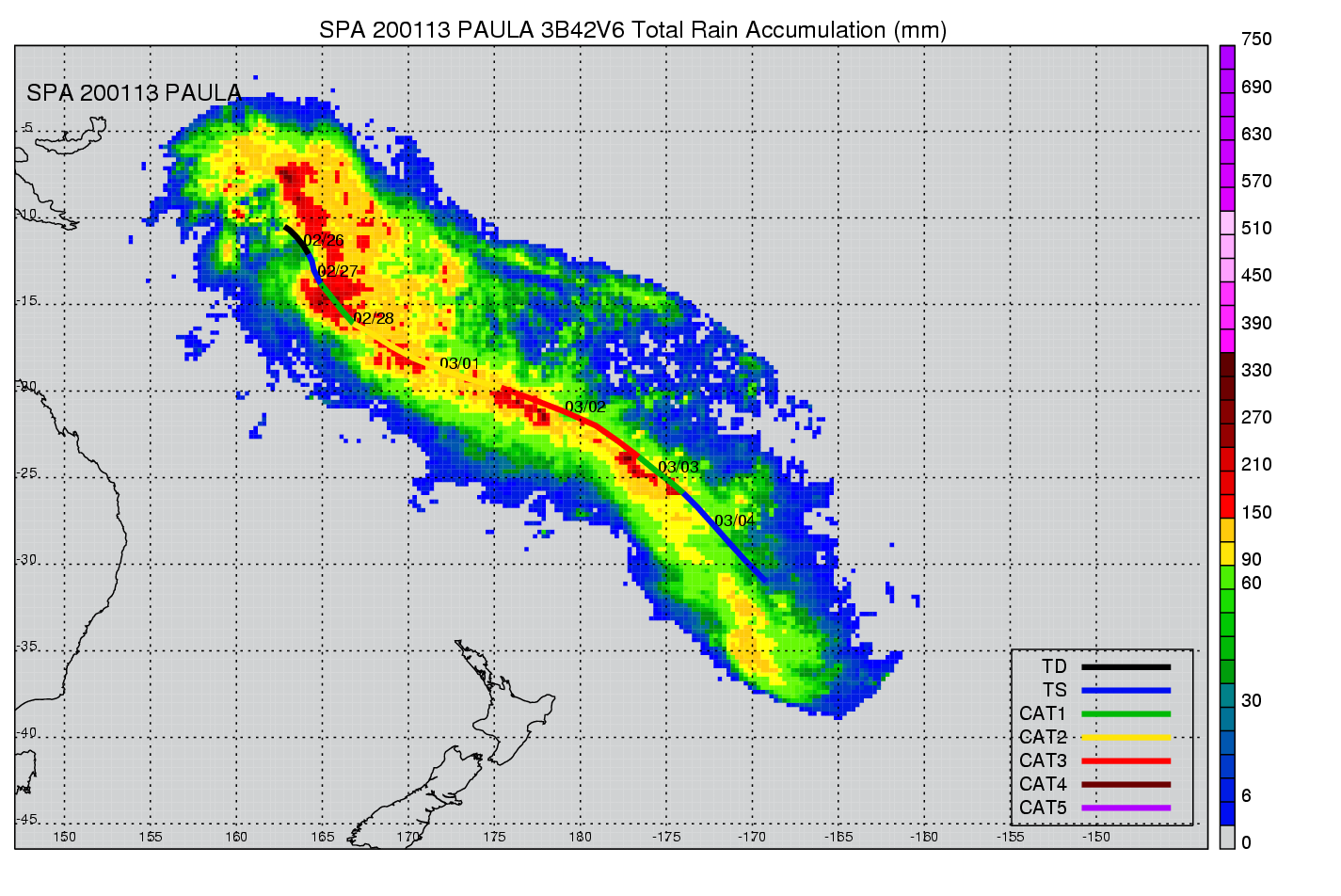Click the blue TS legend line
Image resolution: width=1341 pixels, height=896 pixels.
[1125, 691]
